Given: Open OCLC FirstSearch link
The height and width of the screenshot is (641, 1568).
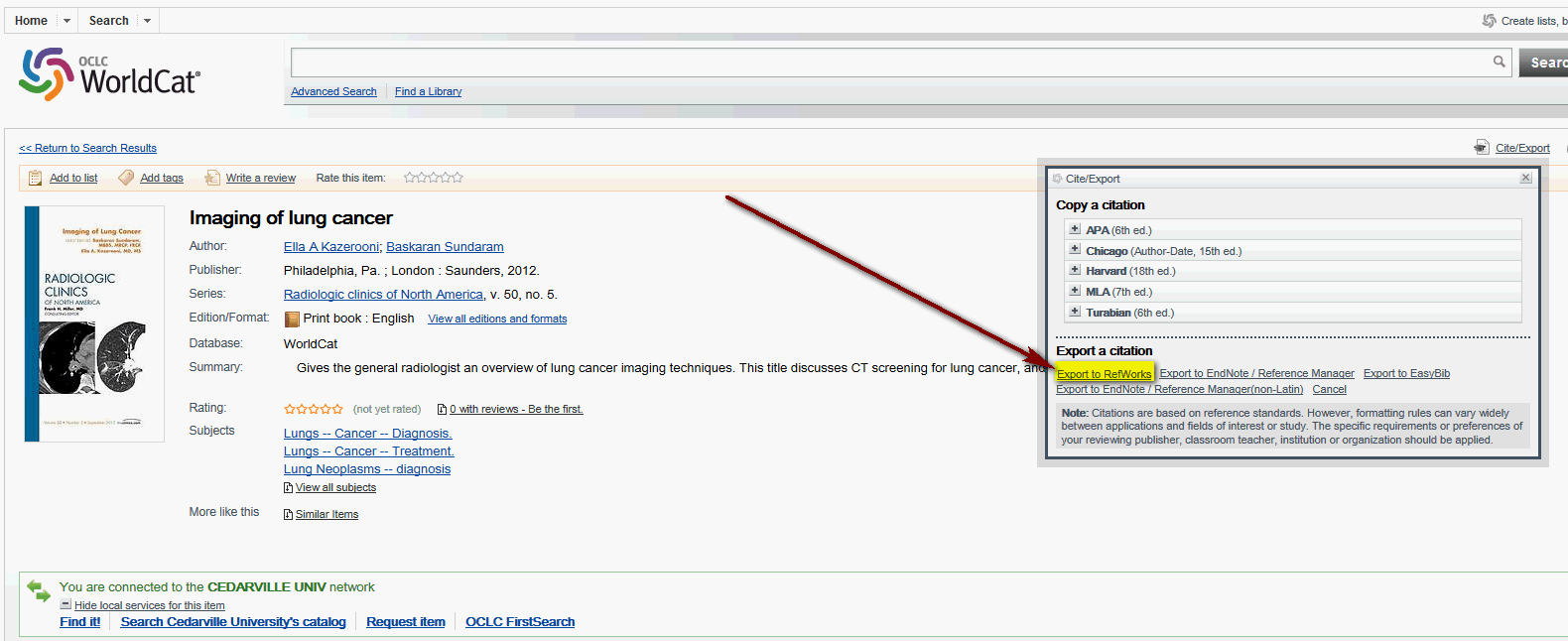Looking at the screenshot, I should click(x=520, y=622).
